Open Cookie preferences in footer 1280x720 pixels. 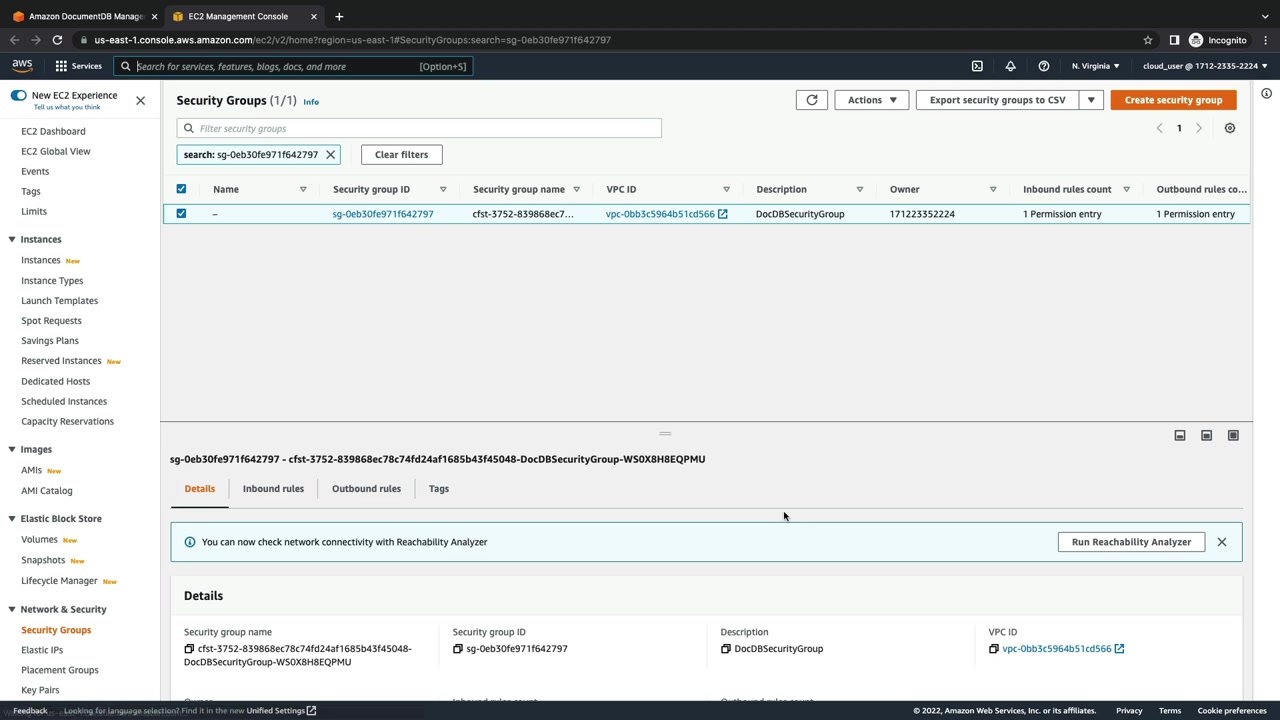pos(1232,711)
